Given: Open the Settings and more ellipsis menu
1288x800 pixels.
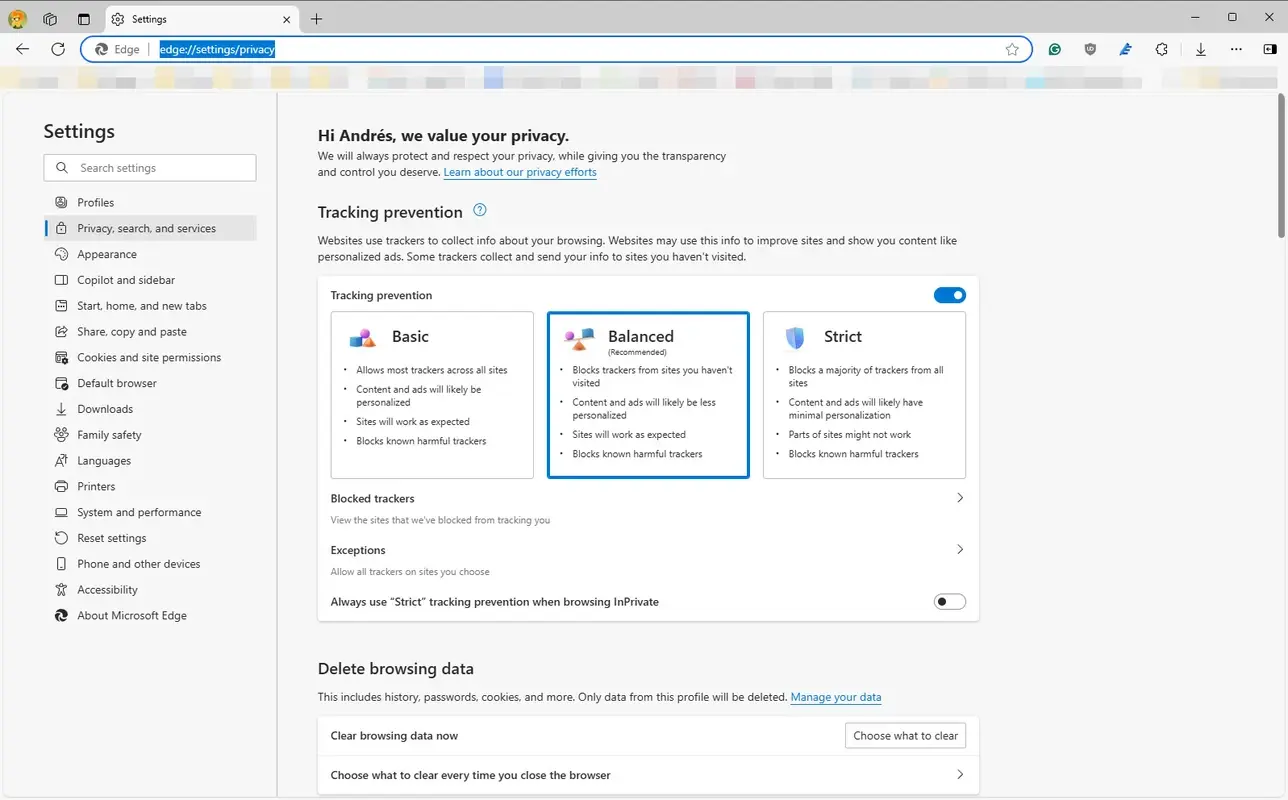Looking at the screenshot, I should [1236, 48].
